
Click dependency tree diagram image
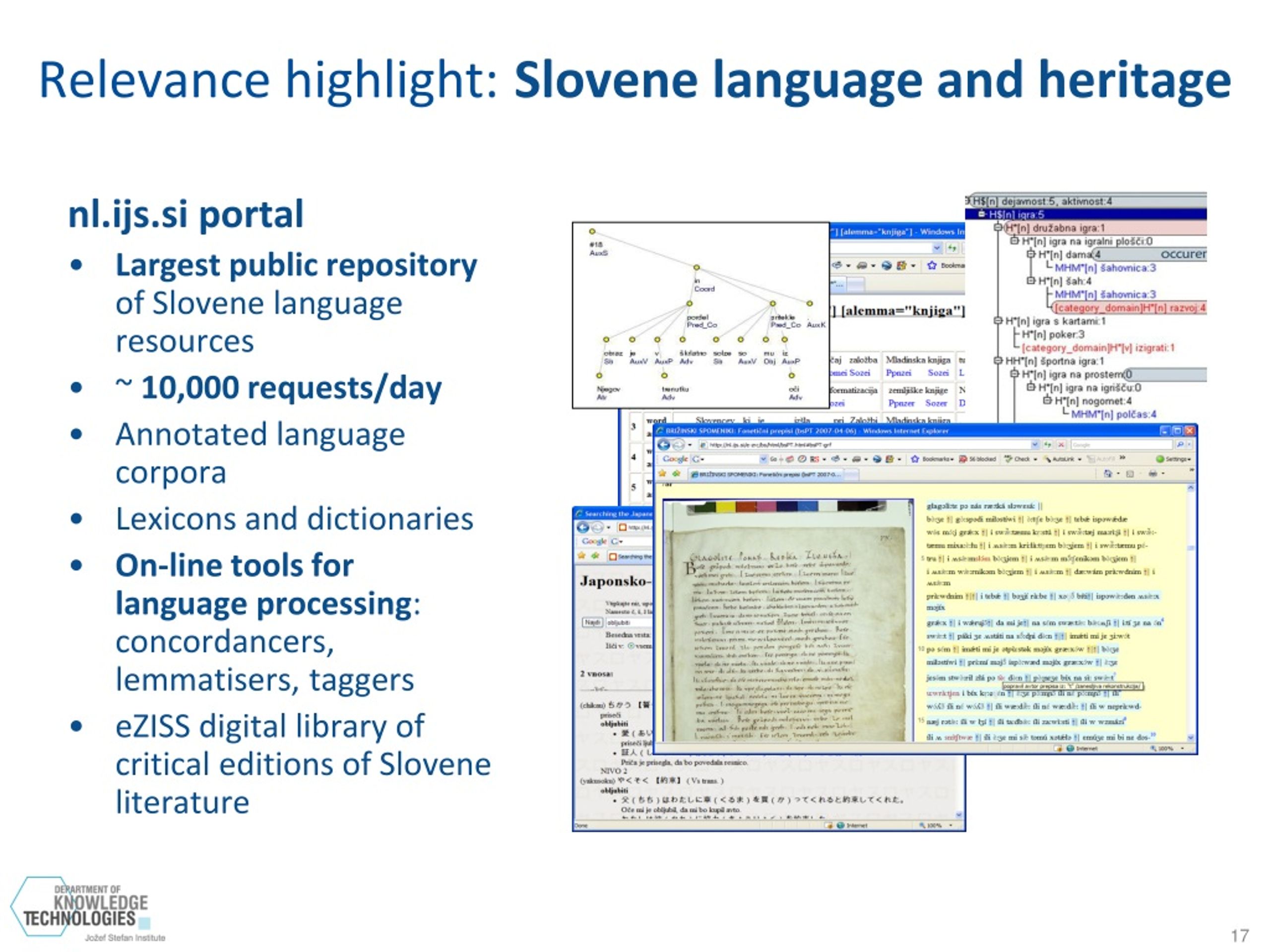point(700,315)
